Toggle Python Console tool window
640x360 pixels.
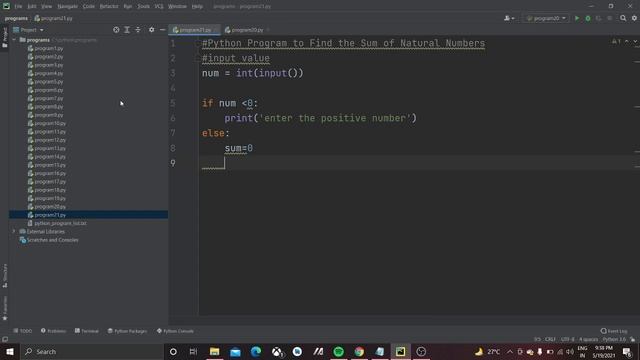[x=175, y=331]
